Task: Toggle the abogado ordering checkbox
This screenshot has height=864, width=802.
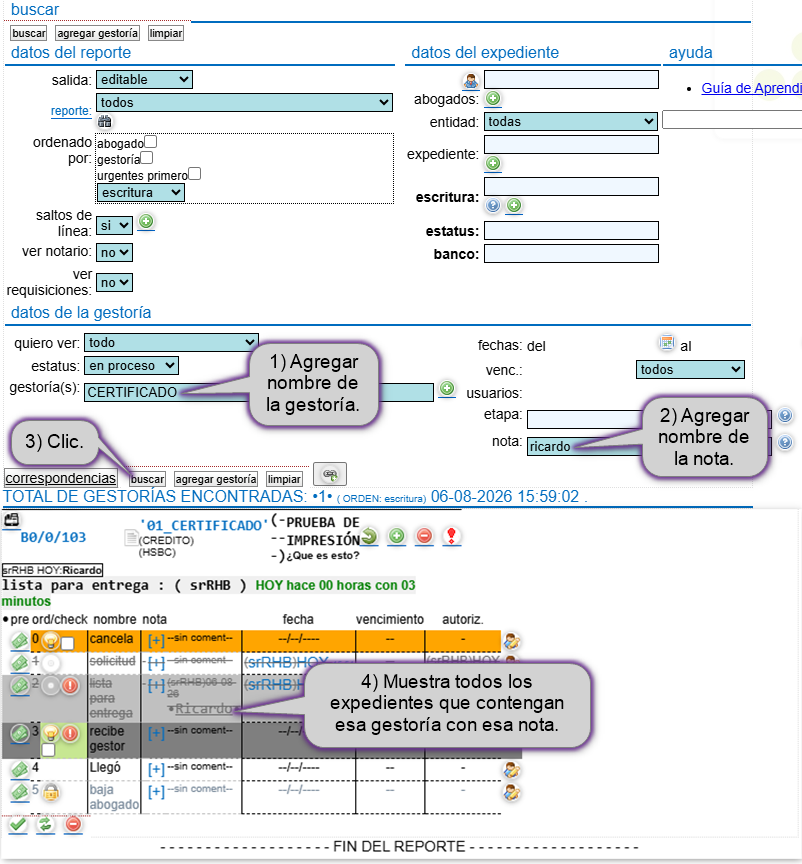Action: tap(150, 142)
